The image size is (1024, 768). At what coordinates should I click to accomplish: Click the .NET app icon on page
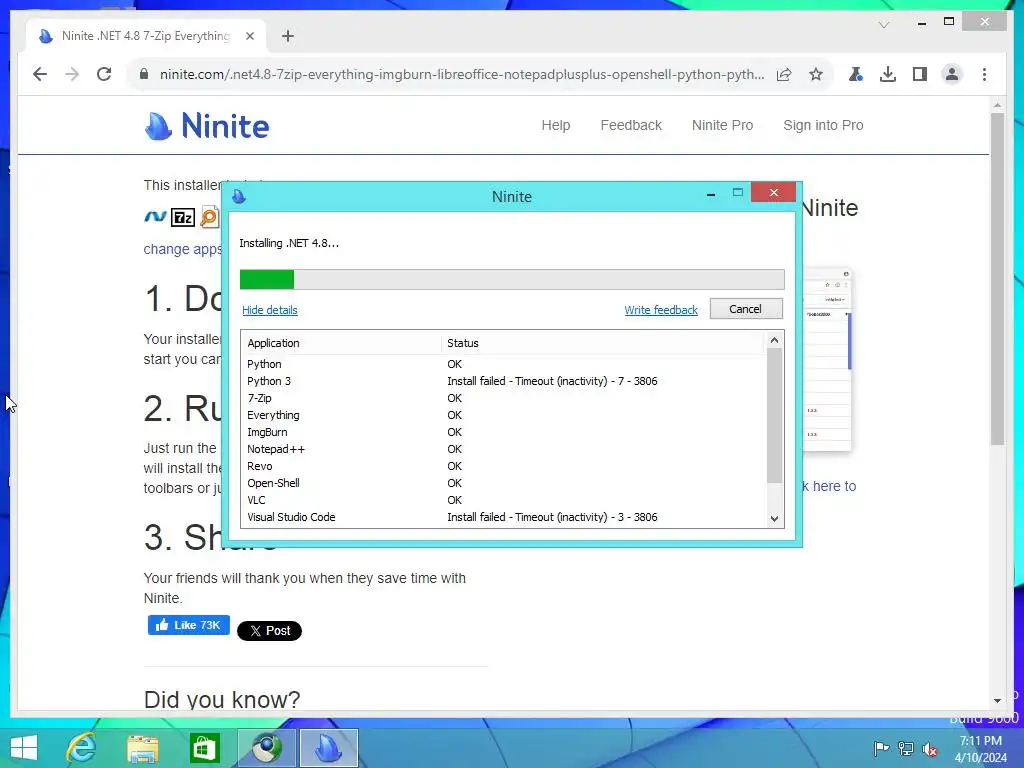[x=155, y=216]
